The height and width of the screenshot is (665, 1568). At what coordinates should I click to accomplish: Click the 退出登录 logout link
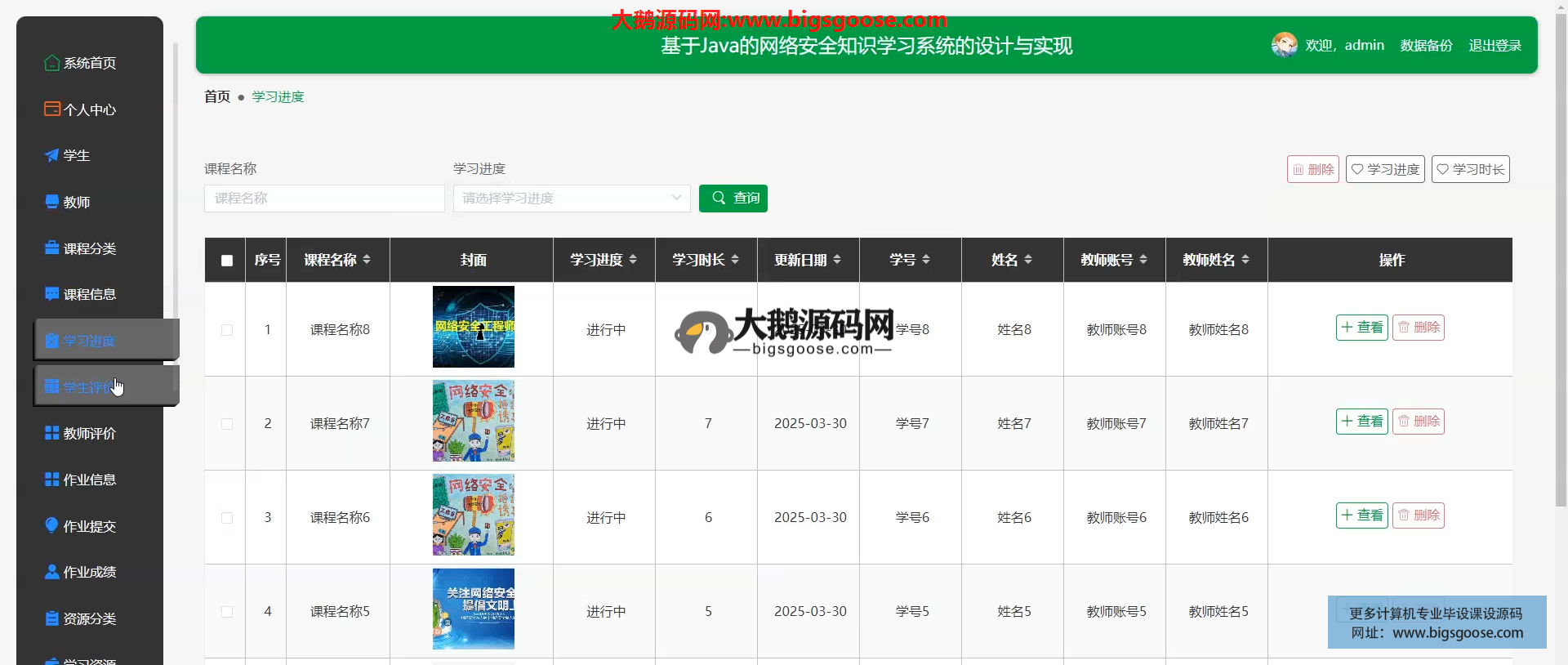tap(1494, 46)
